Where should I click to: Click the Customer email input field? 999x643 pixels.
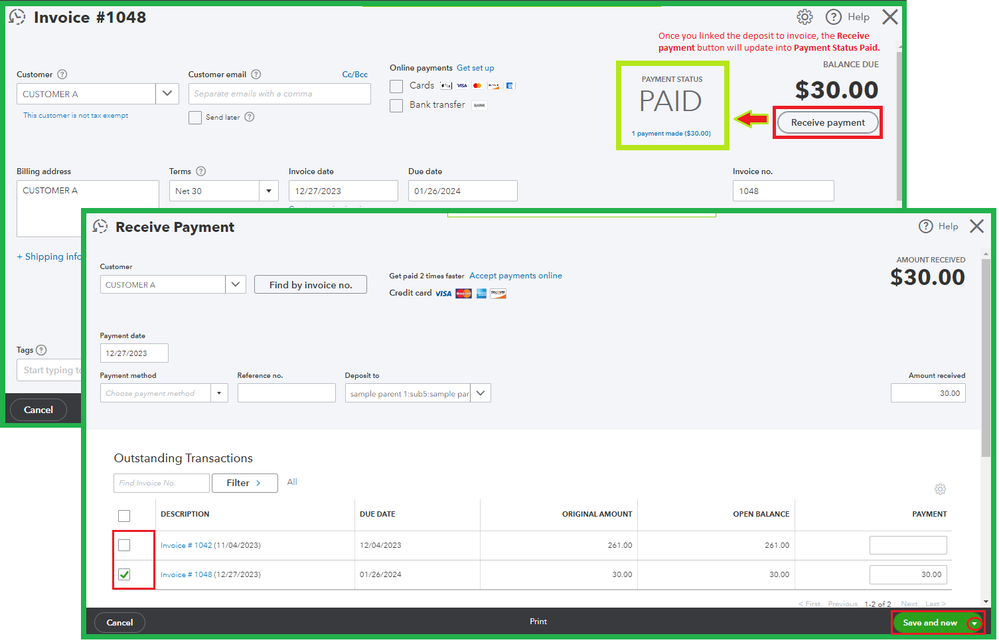pos(279,94)
